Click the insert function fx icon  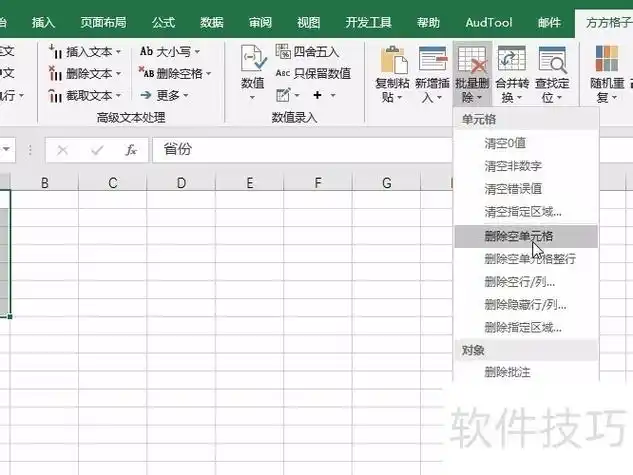(x=130, y=150)
